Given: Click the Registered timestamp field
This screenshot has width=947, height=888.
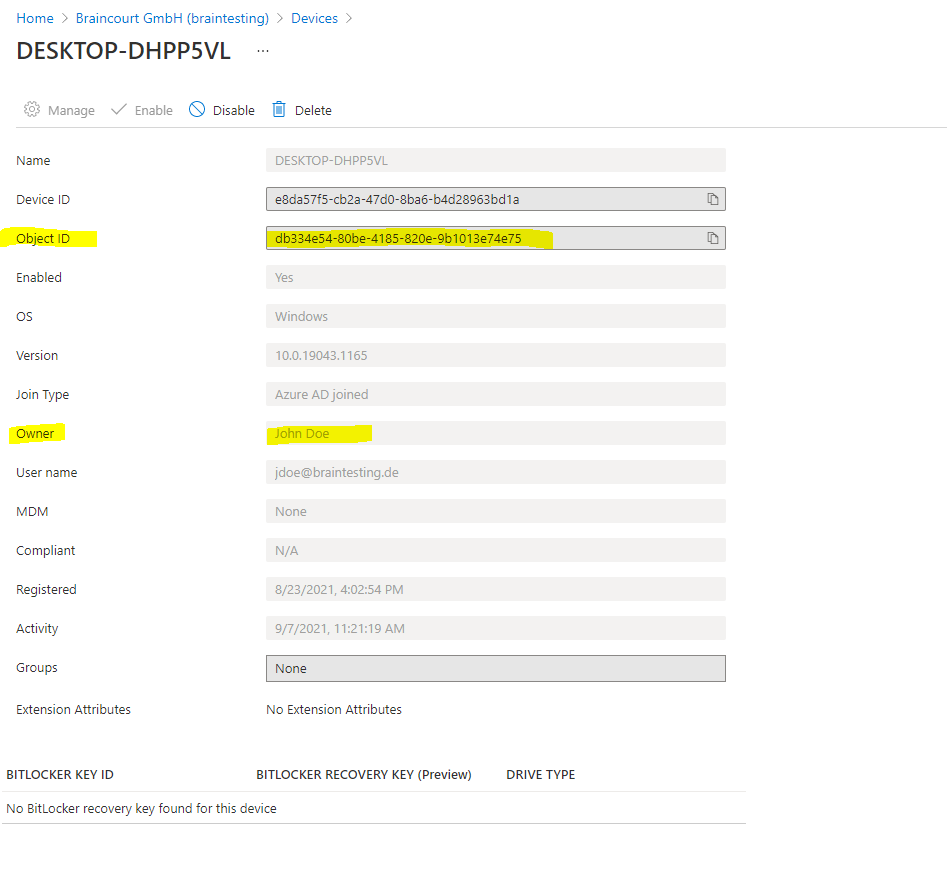Looking at the screenshot, I should click(495, 589).
